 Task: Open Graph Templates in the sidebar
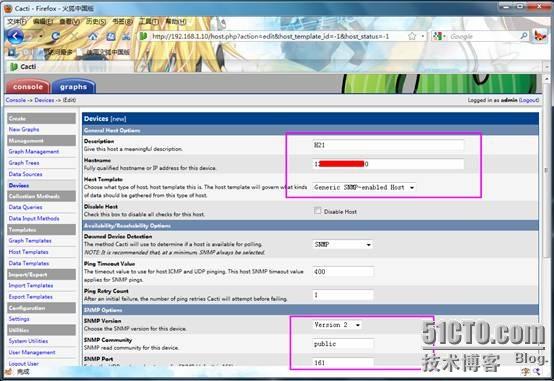pyautogui.click(x=30, y=240)
